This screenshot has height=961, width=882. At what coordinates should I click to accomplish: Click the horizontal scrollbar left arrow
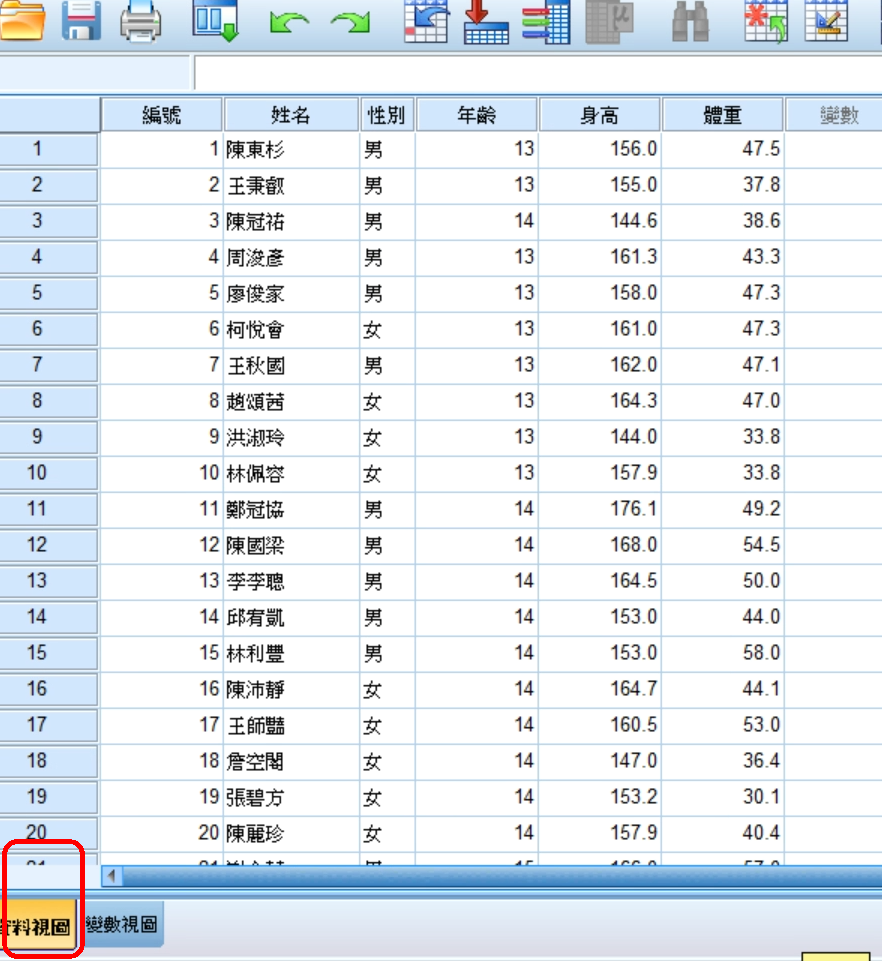(x=112, y=876)
